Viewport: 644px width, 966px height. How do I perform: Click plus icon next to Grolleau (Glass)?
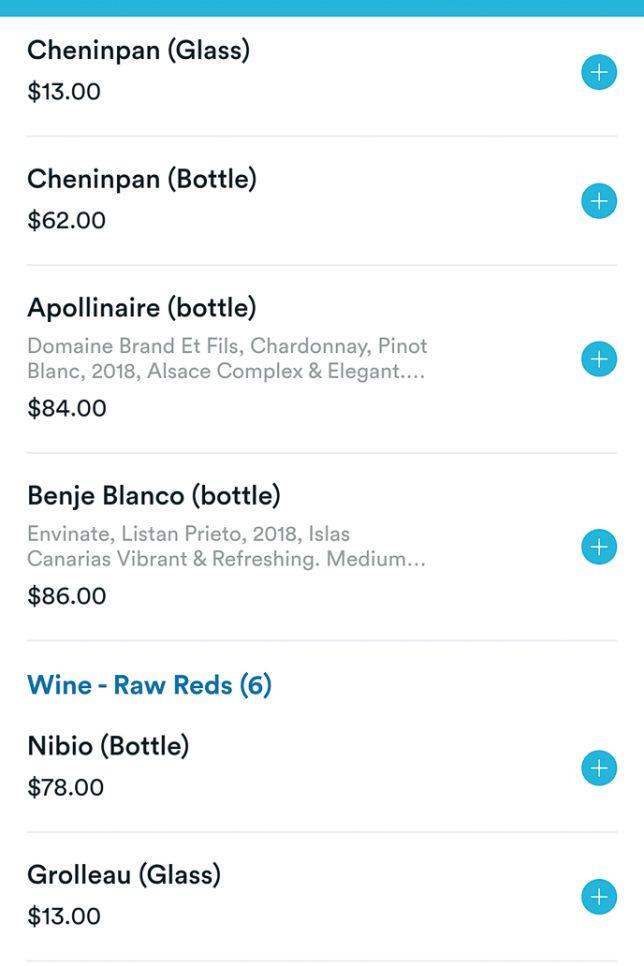[x=599, y=897]
